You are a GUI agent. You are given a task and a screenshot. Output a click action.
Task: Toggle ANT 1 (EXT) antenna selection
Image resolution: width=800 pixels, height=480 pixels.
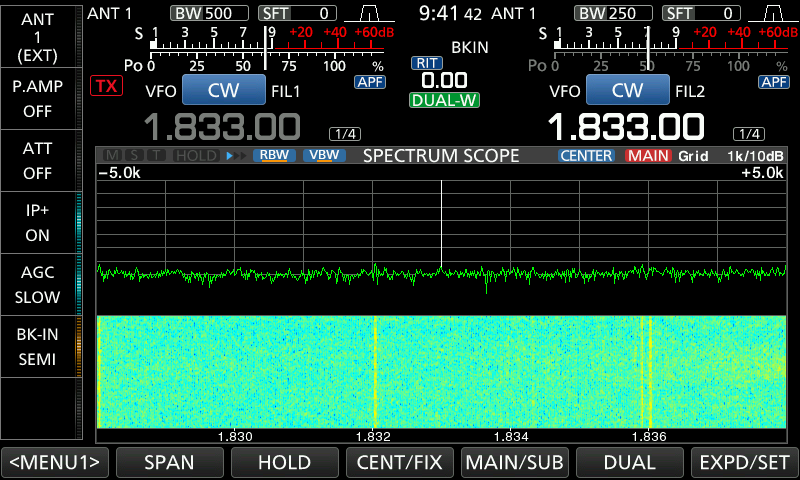38,37
